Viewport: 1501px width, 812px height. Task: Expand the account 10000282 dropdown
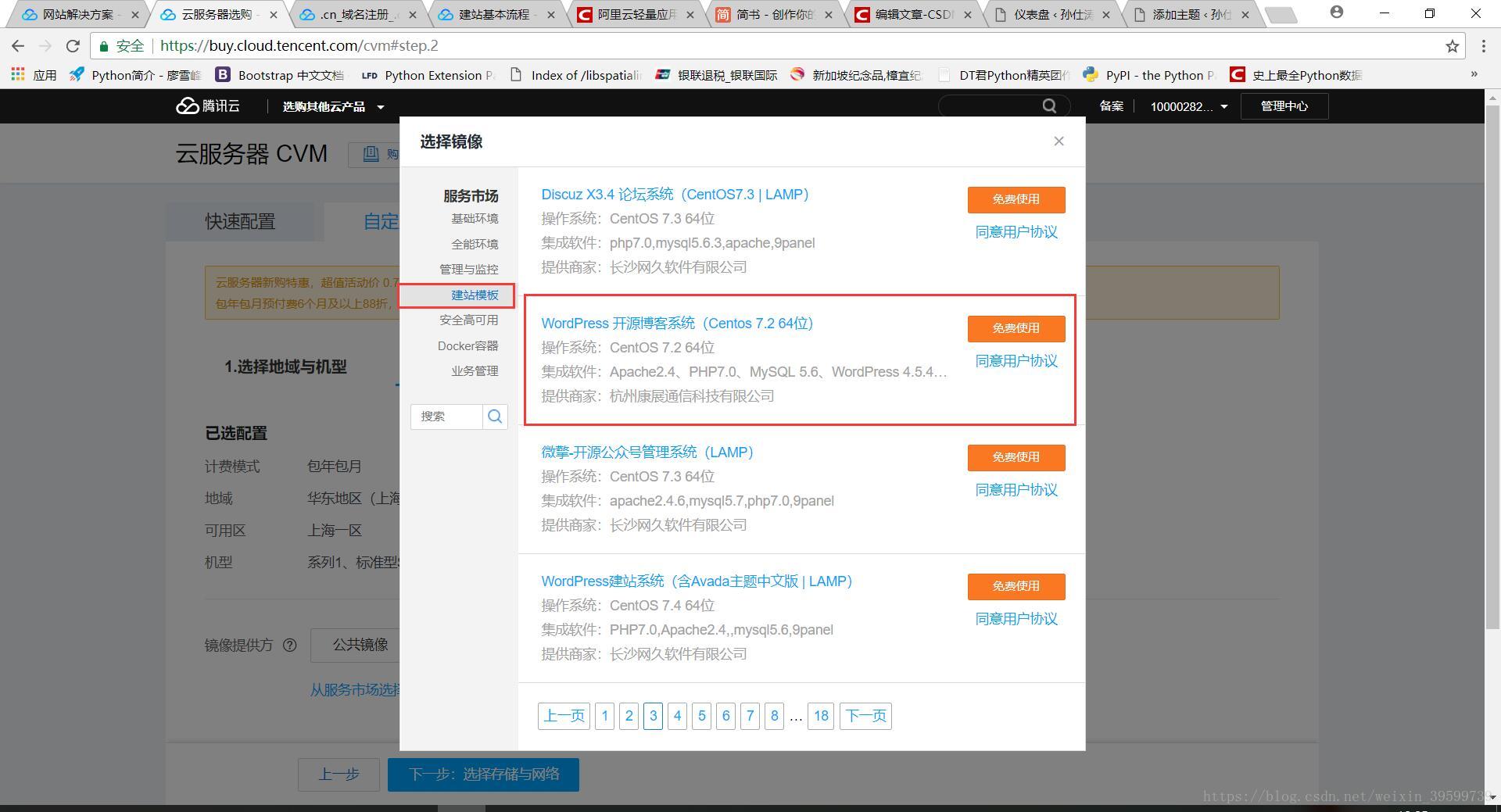point(1188,106)
